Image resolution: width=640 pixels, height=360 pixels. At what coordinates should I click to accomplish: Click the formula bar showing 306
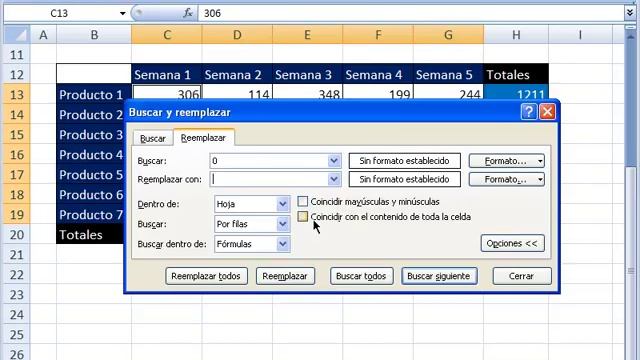(x=410, y=13)
